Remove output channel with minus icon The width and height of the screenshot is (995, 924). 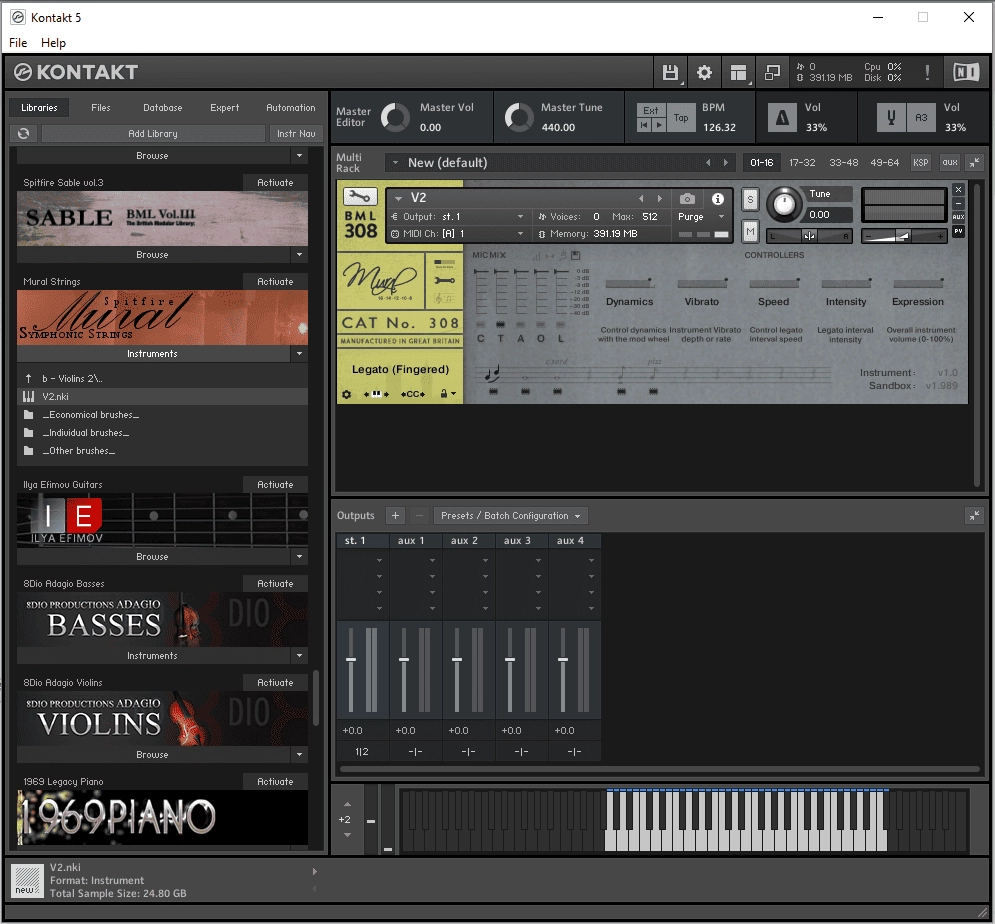419,515
